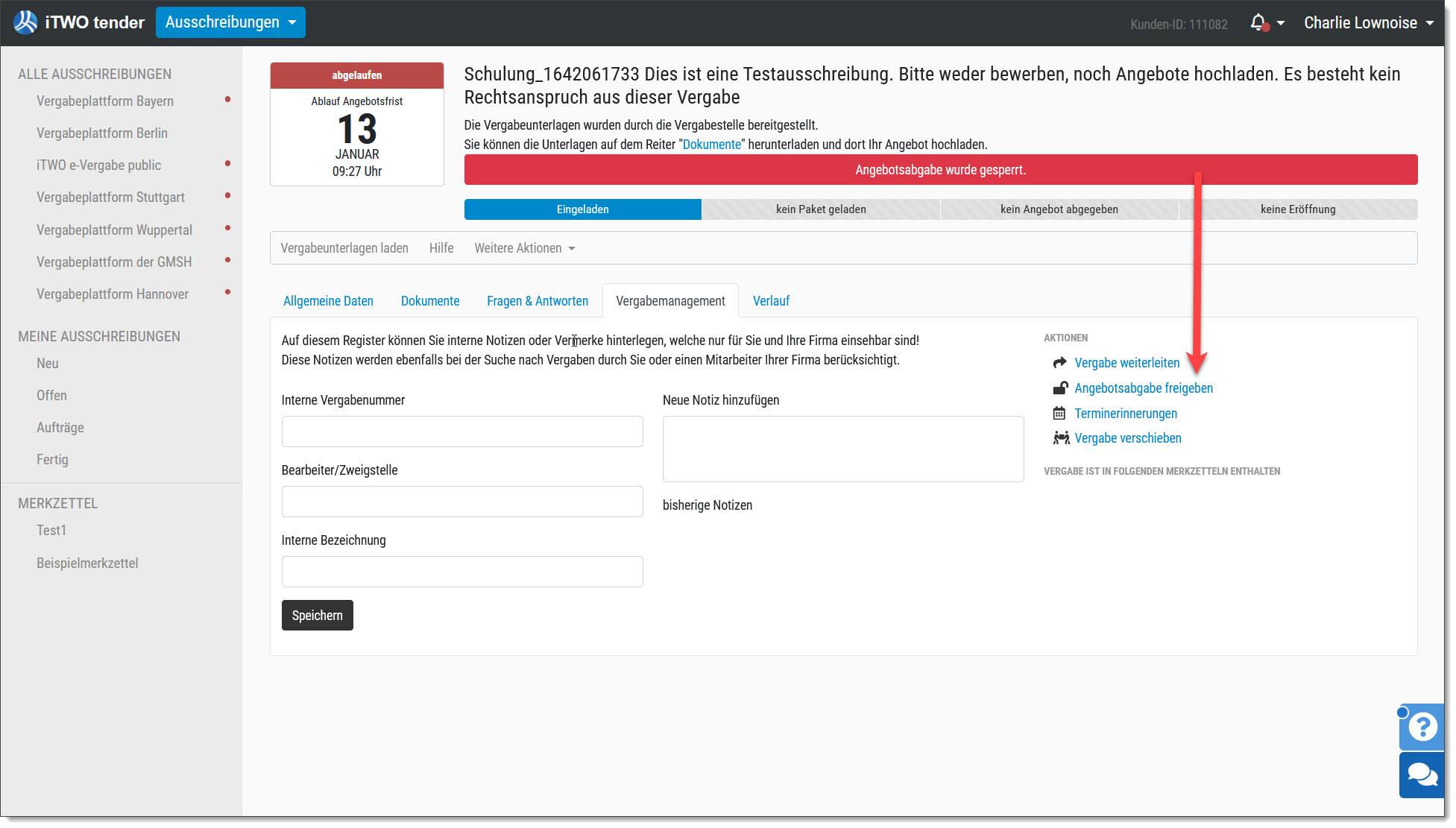Screen dimensions: 1456x828
Task: Focus the Interne Bezeichnung input field
Action: click(462, 572)
